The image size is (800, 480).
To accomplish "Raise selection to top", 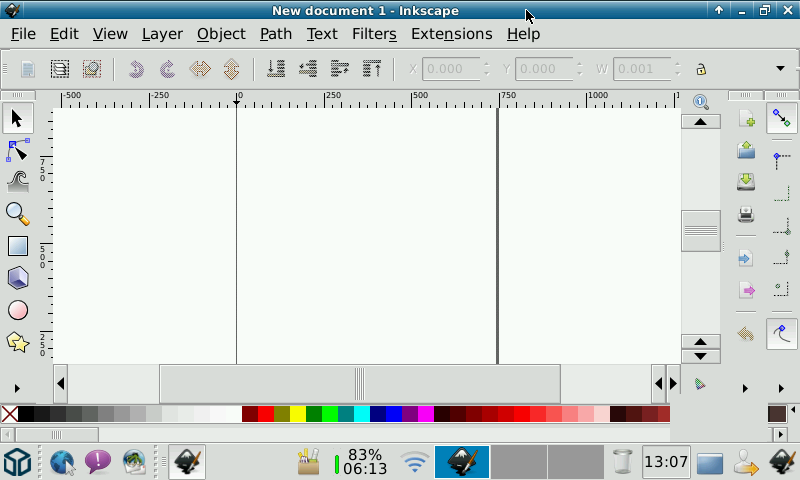I will coord(371,69).
